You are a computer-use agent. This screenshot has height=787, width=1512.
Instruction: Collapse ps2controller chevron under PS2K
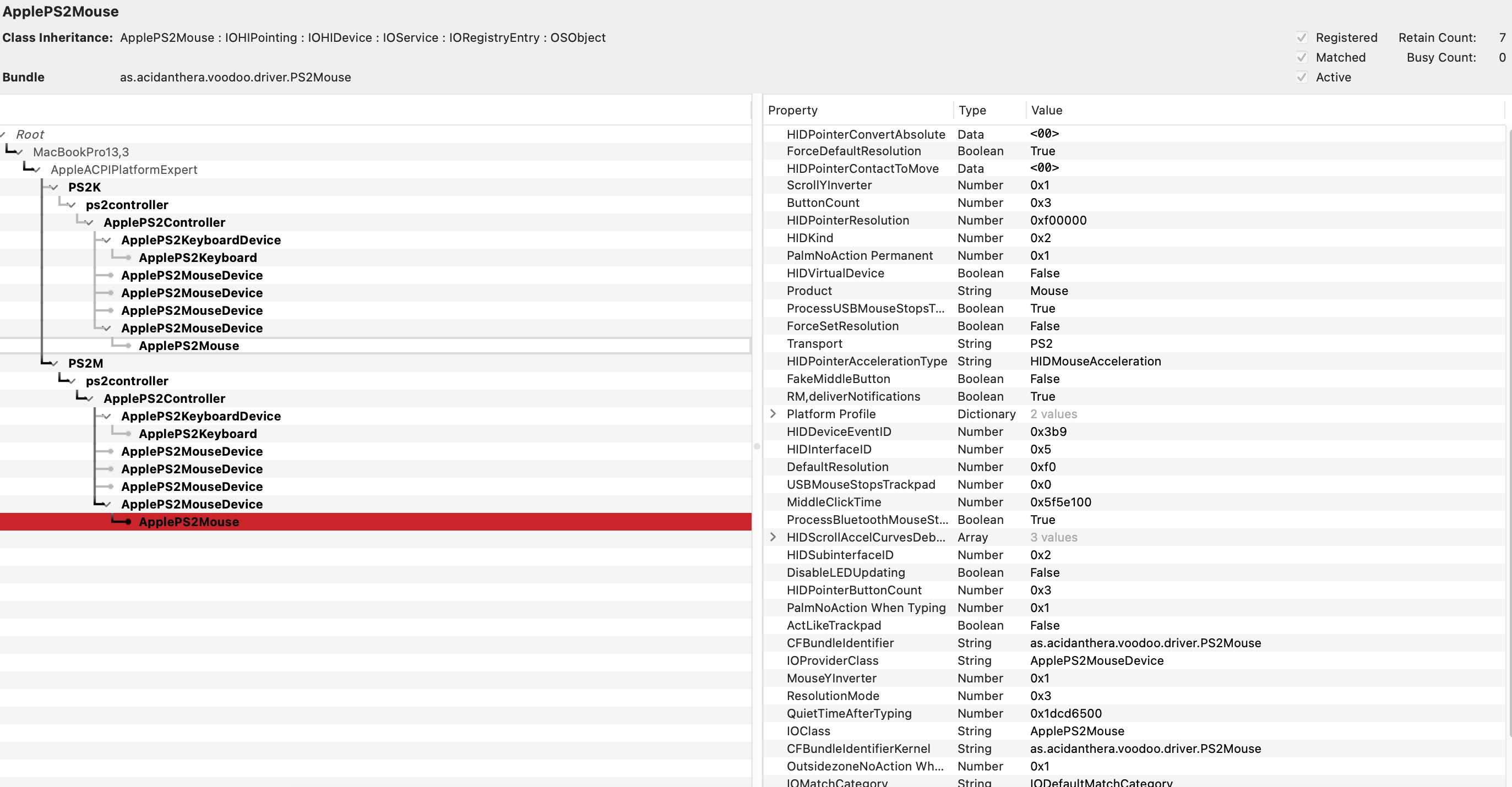[71, 204]
